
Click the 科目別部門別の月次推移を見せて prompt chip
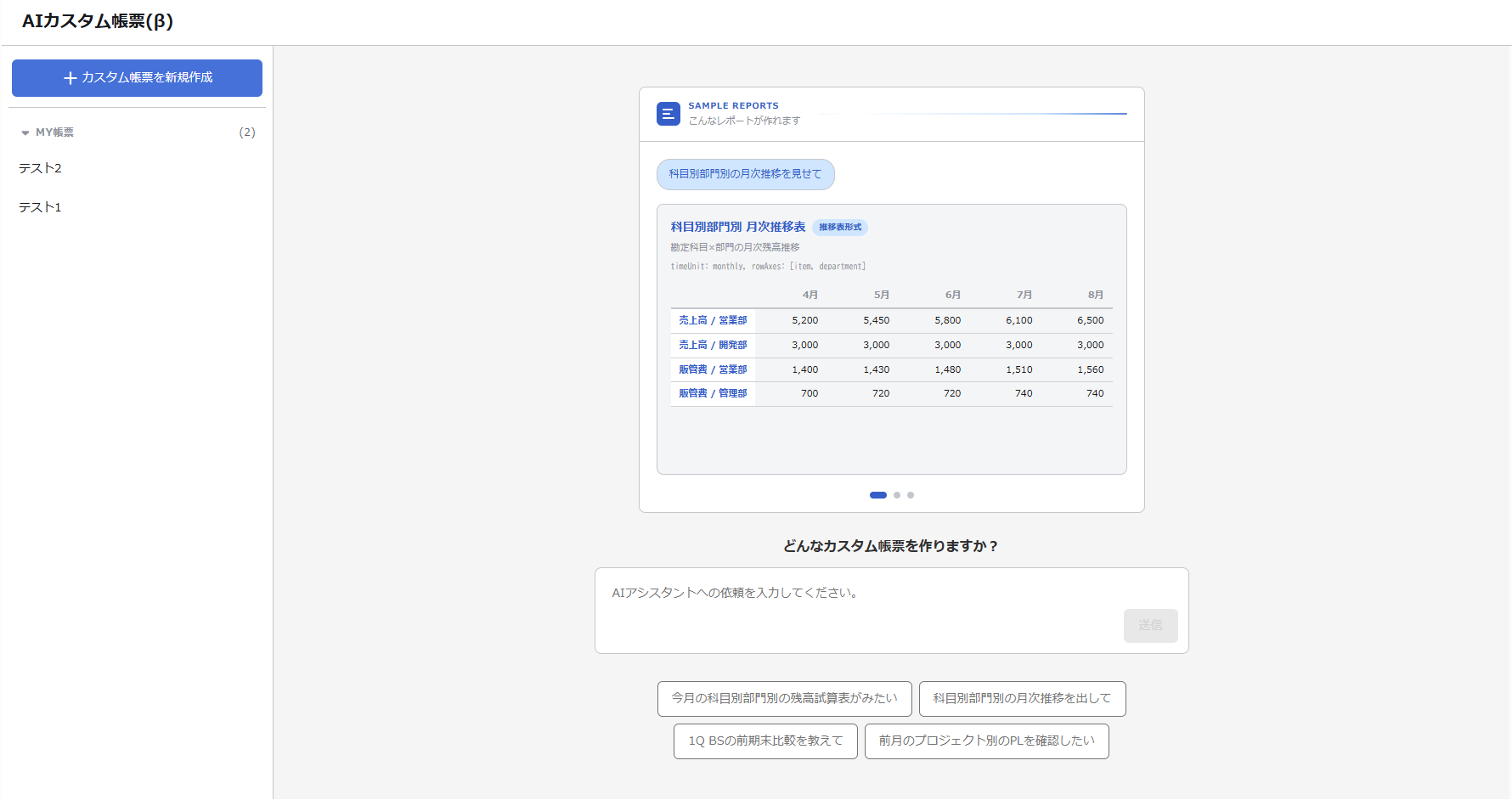point(745,174)
